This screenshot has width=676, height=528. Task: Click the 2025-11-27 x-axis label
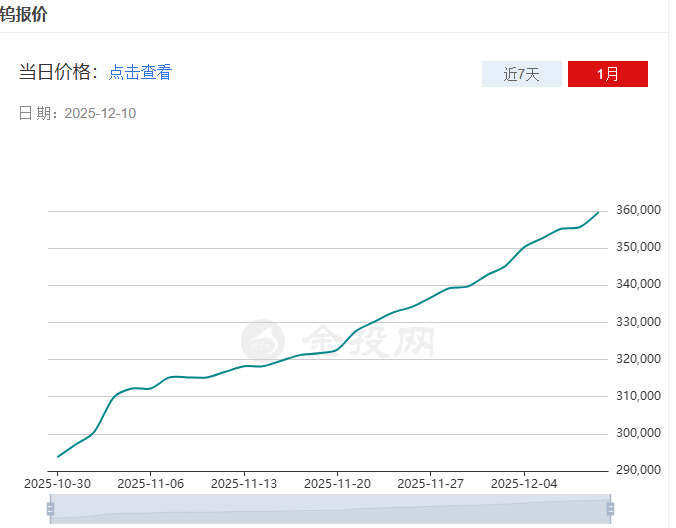coord(430,484)
